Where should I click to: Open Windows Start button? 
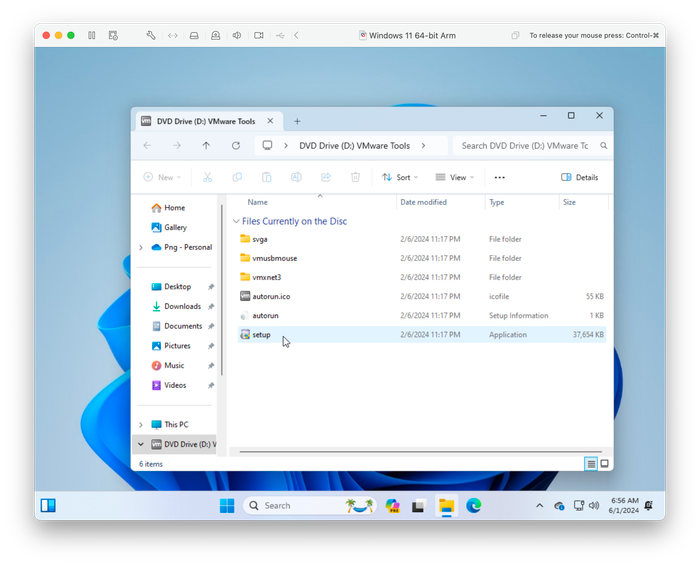(227, 506)
